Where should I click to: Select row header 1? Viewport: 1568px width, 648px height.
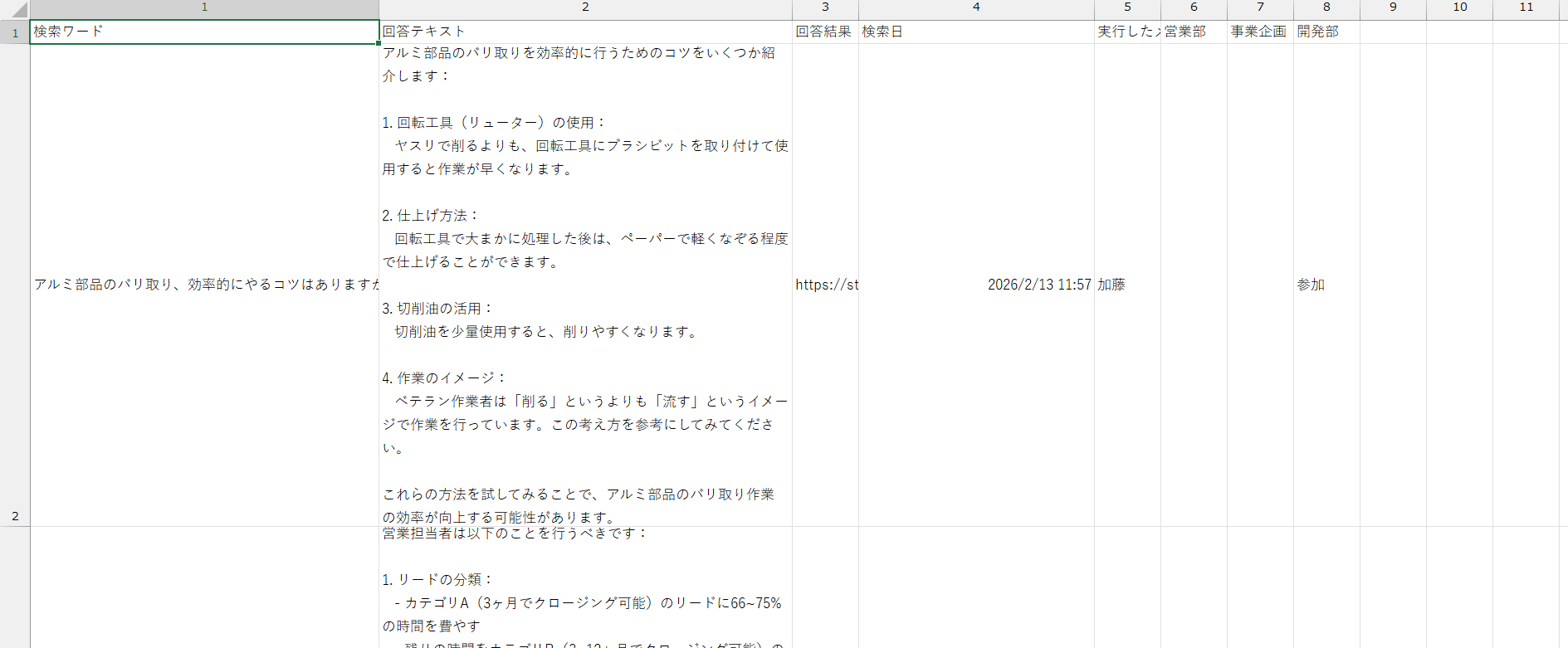(15, 32)
